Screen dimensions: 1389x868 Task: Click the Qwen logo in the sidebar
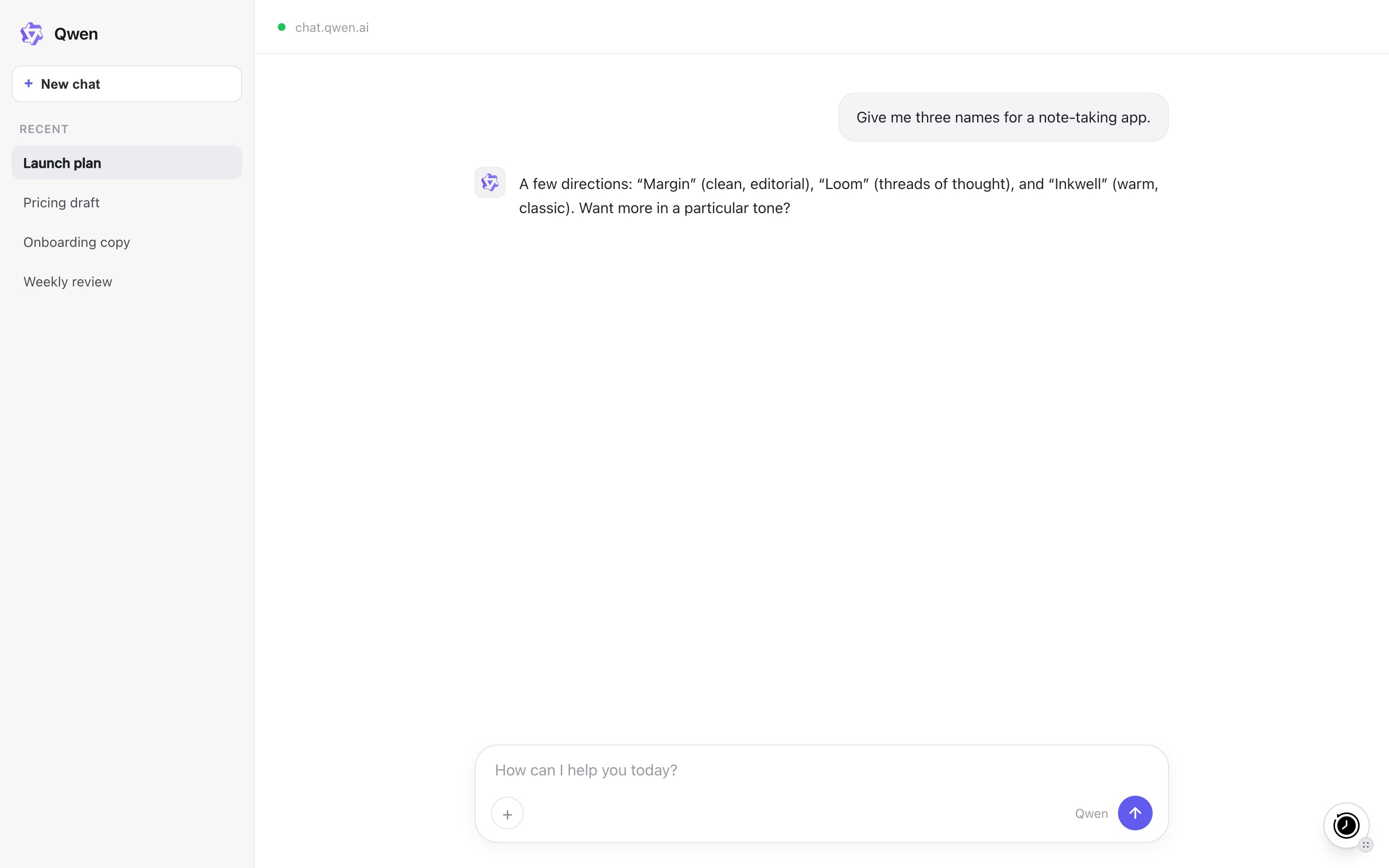point(31,34)
